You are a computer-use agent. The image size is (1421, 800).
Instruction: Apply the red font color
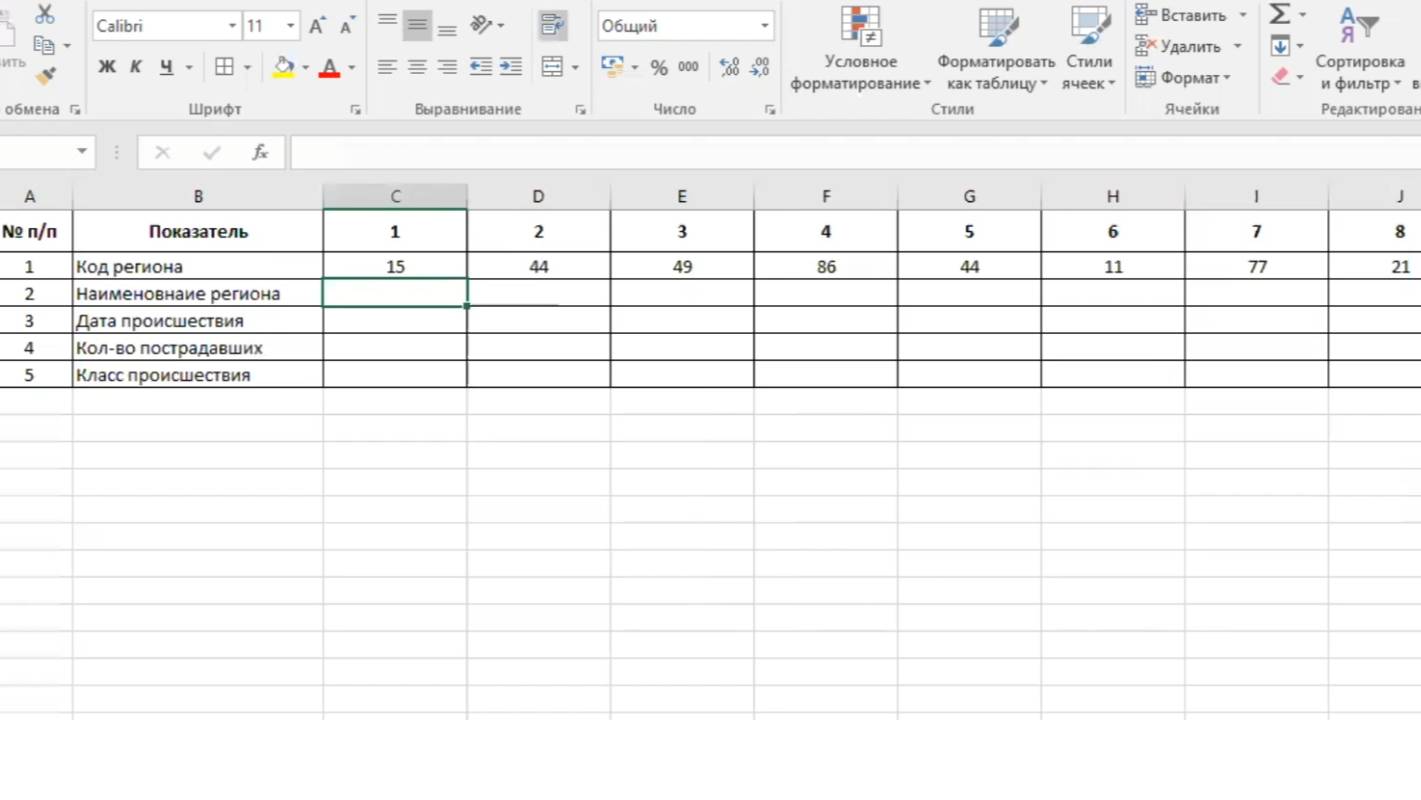pyautogui.click(x=329, y=67)
